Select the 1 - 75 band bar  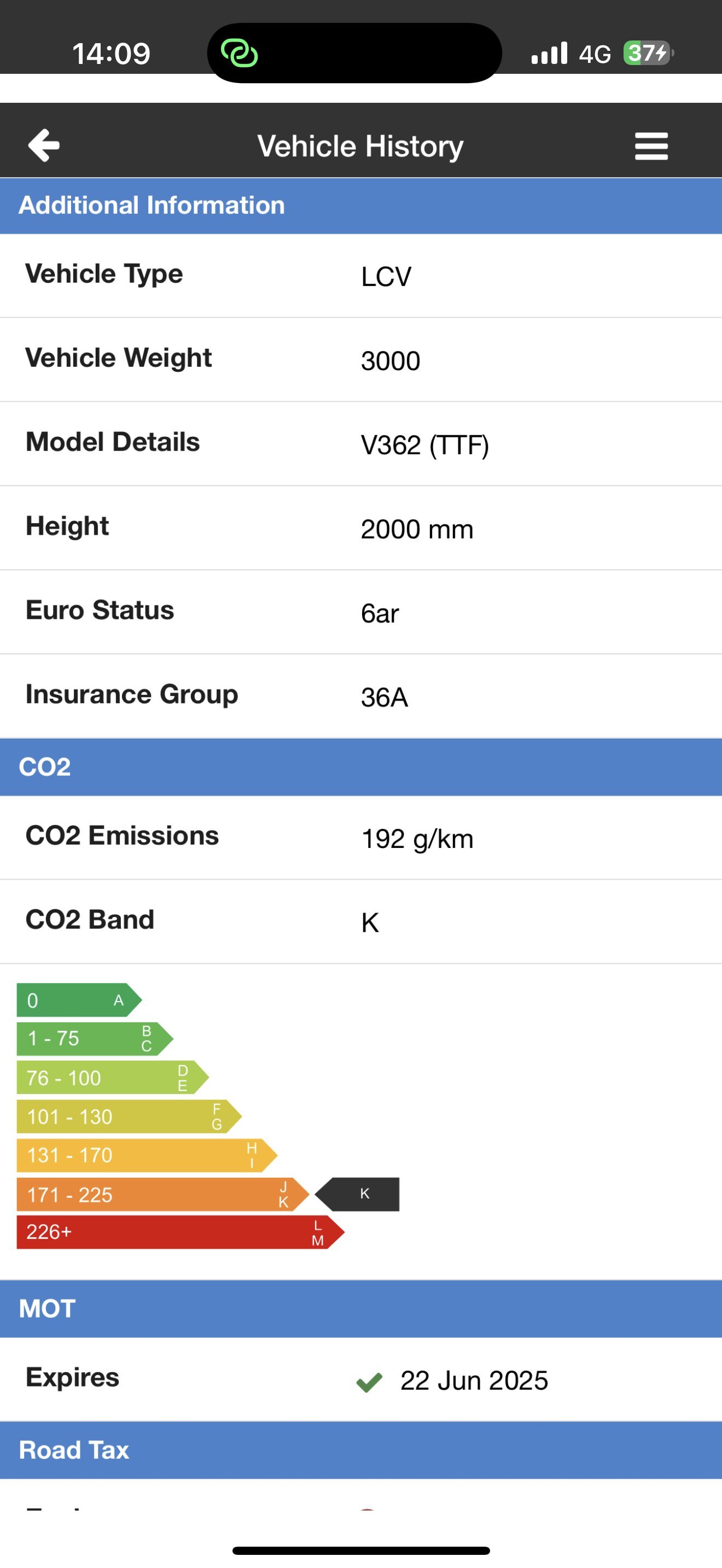click(95, 1038)
